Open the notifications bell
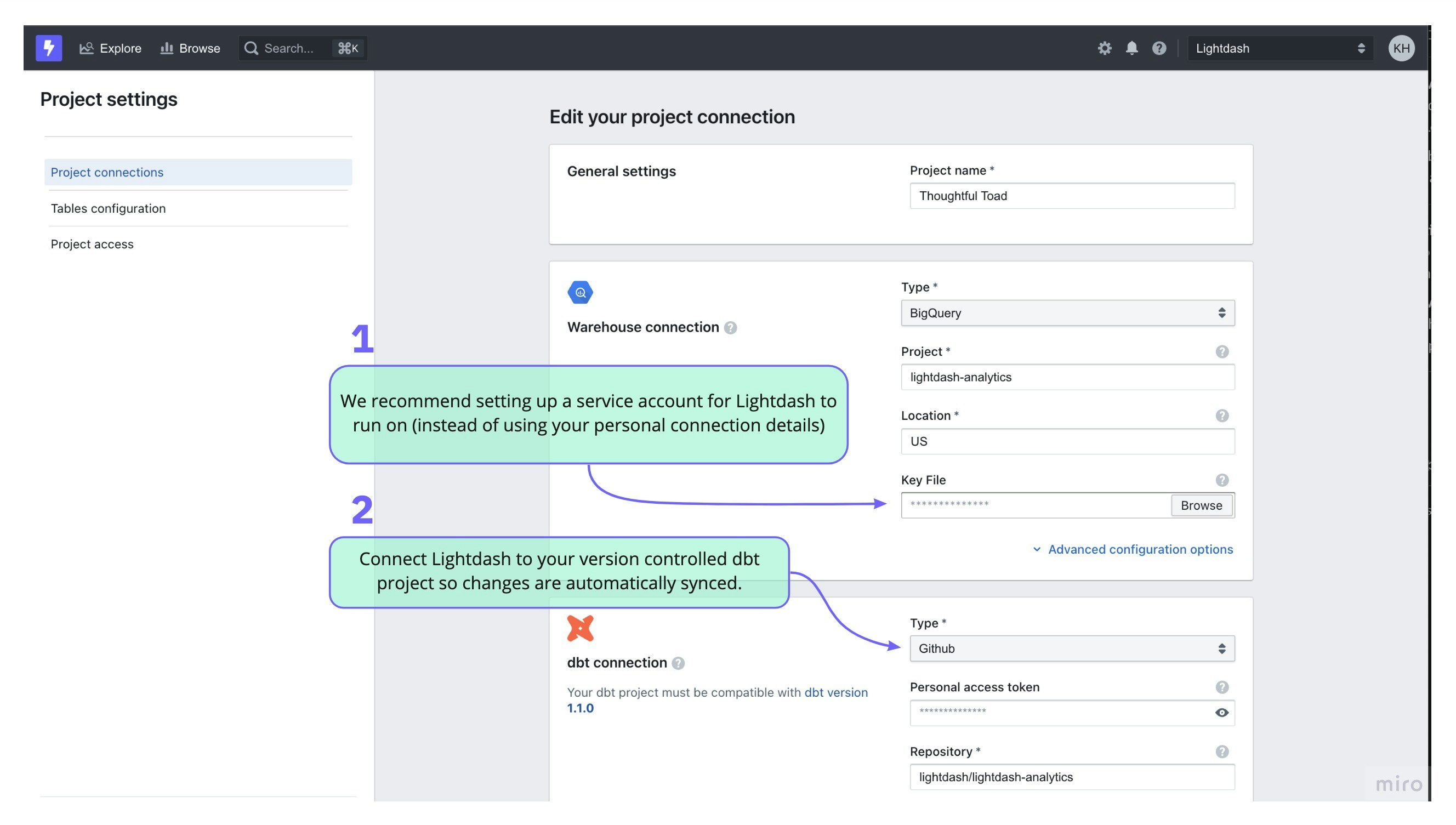The image size is (1456, 825). point(1131,48)
